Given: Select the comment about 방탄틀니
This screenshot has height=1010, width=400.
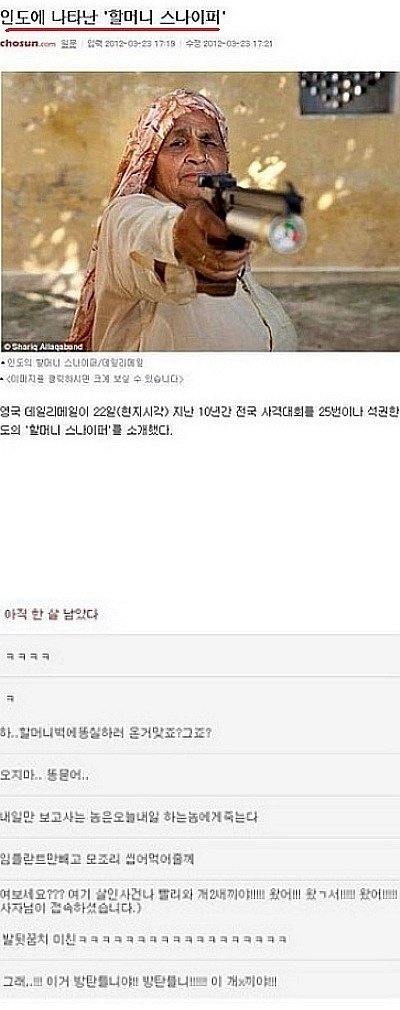Looking at the screenshot, I should (x=200, y=981).
